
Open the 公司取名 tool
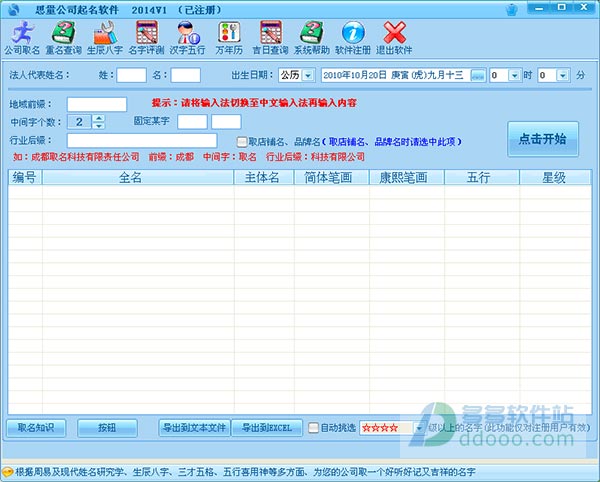pyautogui.click(x=22, y=37)
